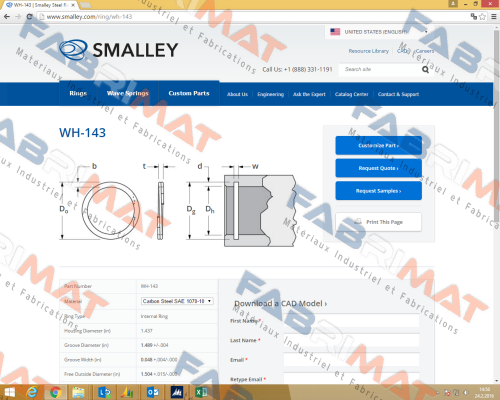The image size is (500, 400).
Task: Click the Free Outside Diameter (in) label
Action: [x=92, y=374]
